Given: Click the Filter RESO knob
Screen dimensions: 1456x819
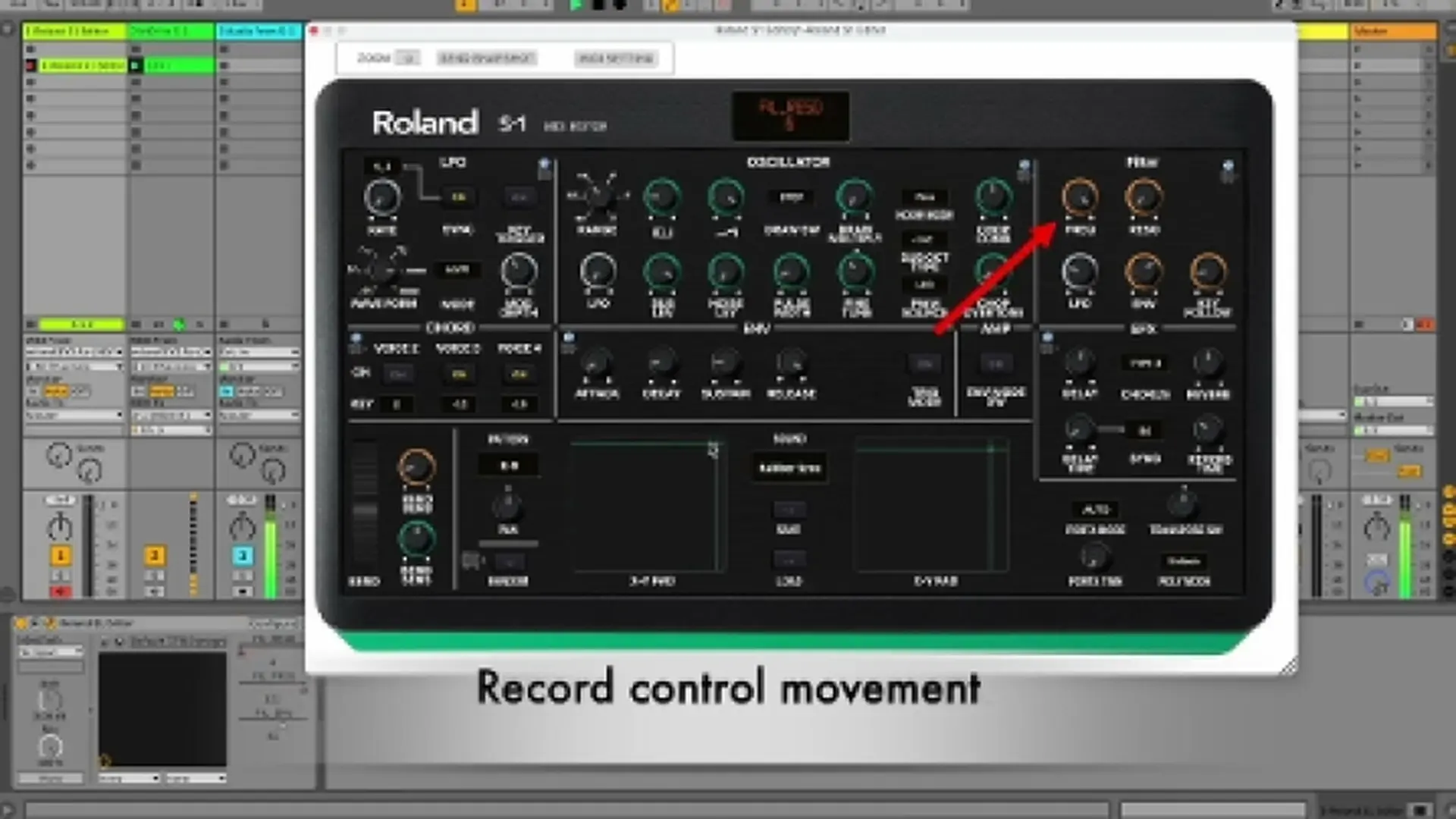Looking at the screenshot, I should (x=1144, y=197).
